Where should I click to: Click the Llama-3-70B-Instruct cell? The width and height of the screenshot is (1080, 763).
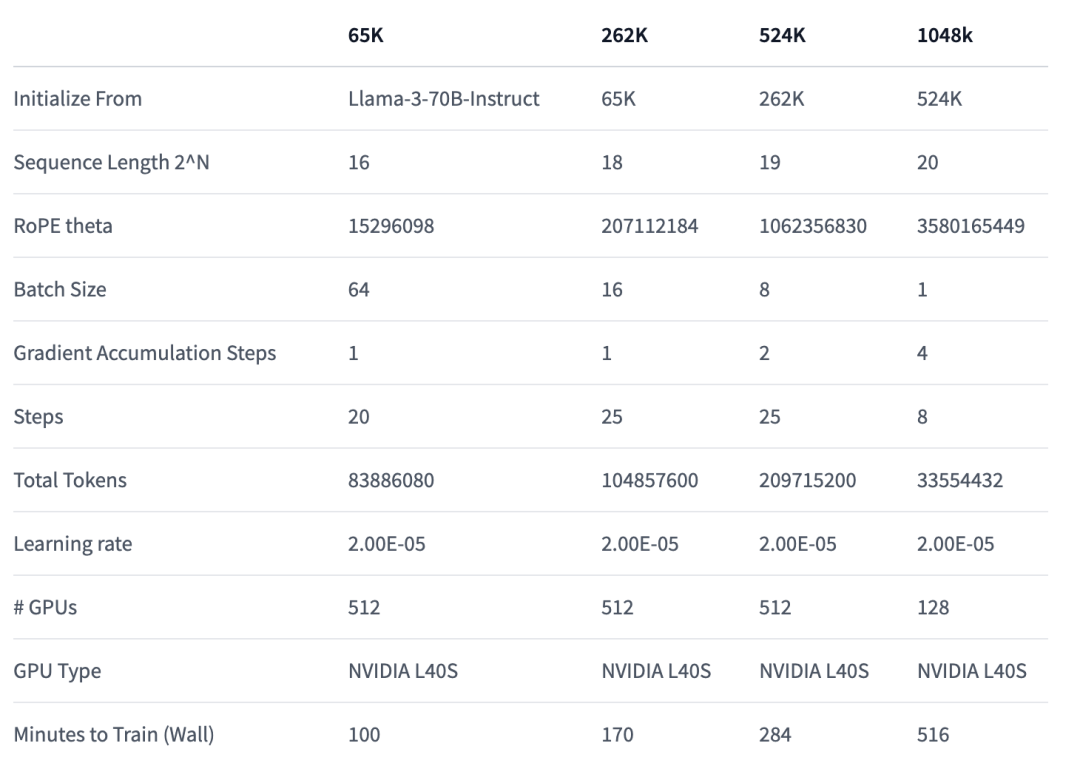[444, 99]
